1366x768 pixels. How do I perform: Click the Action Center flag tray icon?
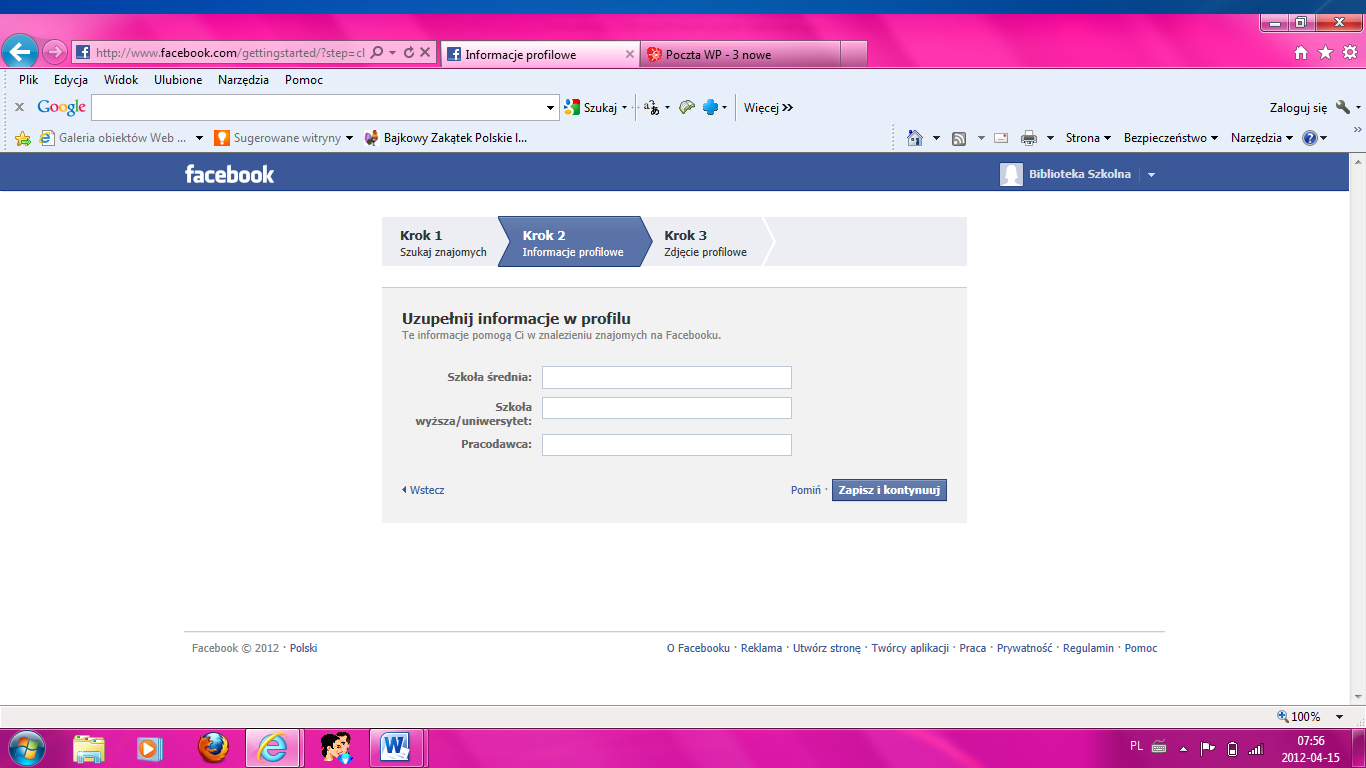coord(1207,748)
